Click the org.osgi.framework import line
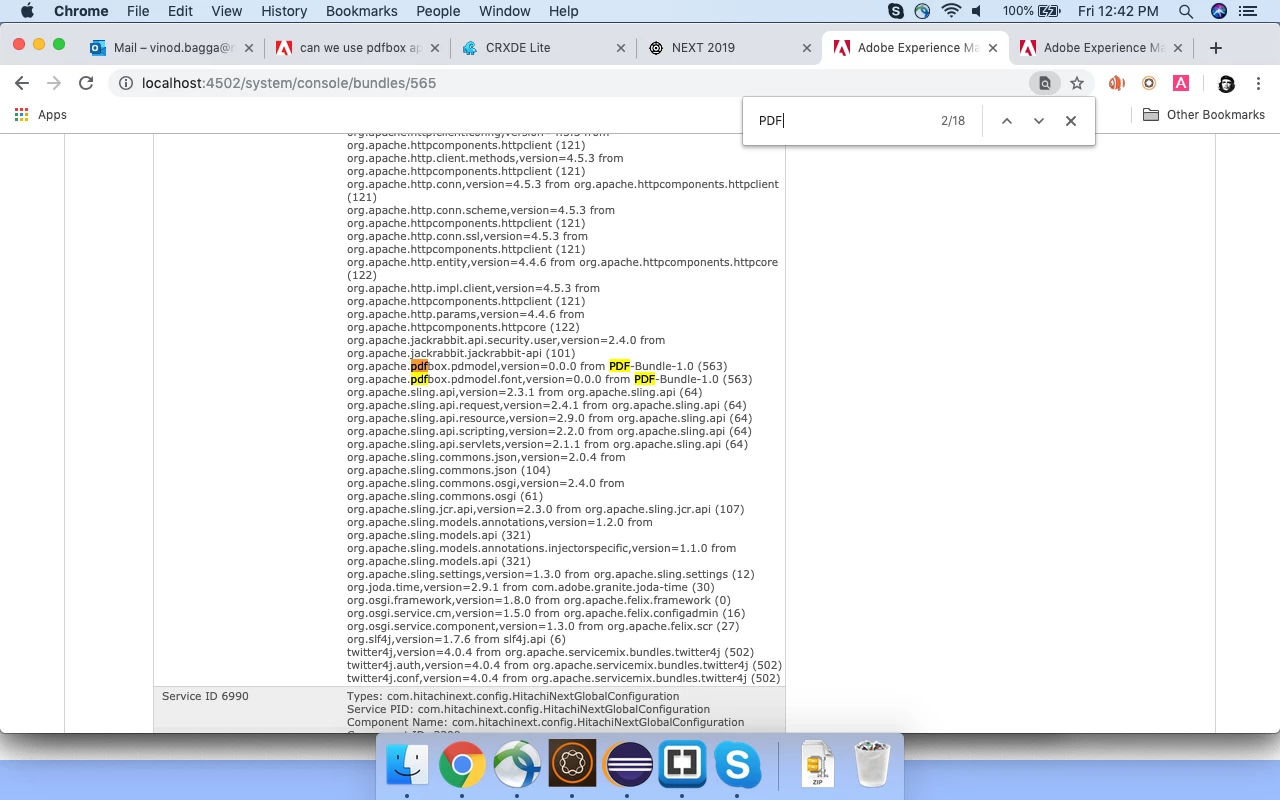This screenshot has width=1280, height=800. [x=538, y=600]
